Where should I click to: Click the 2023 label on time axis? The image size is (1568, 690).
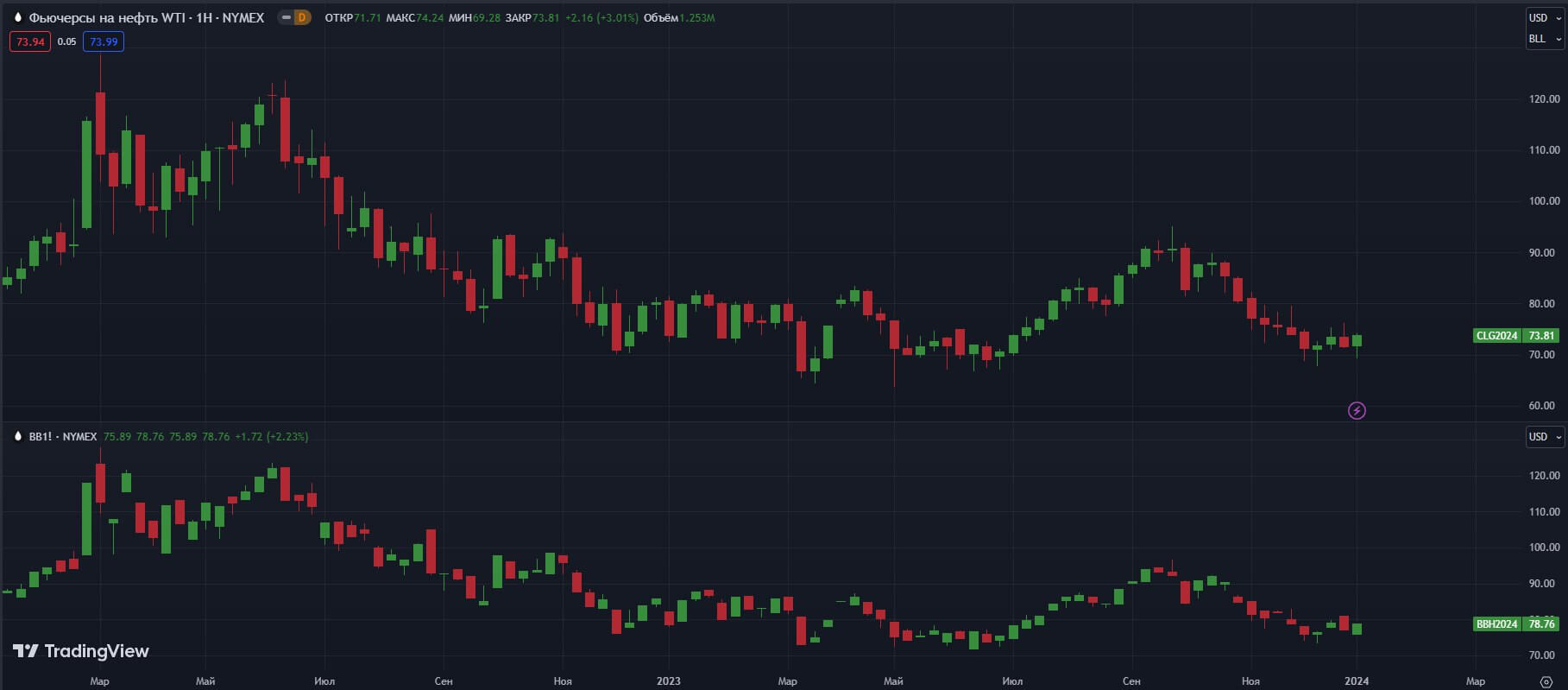pyautogui.click(x=669, y=681)
